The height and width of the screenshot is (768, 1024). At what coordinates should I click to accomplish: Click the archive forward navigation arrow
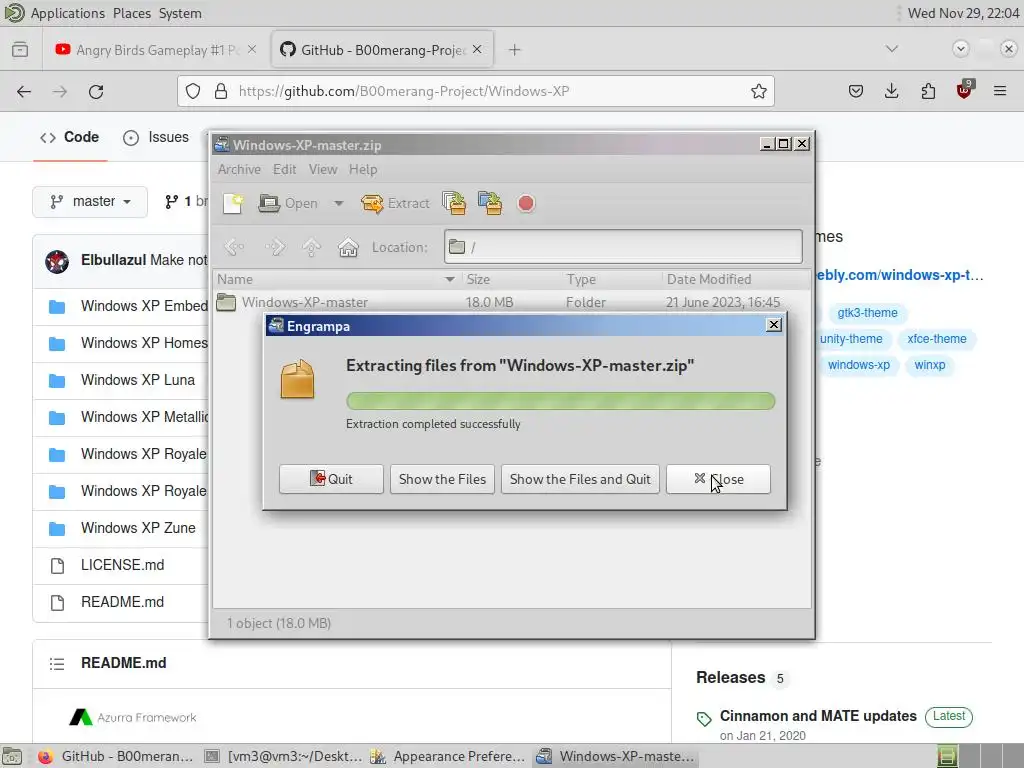click(275, 248)
